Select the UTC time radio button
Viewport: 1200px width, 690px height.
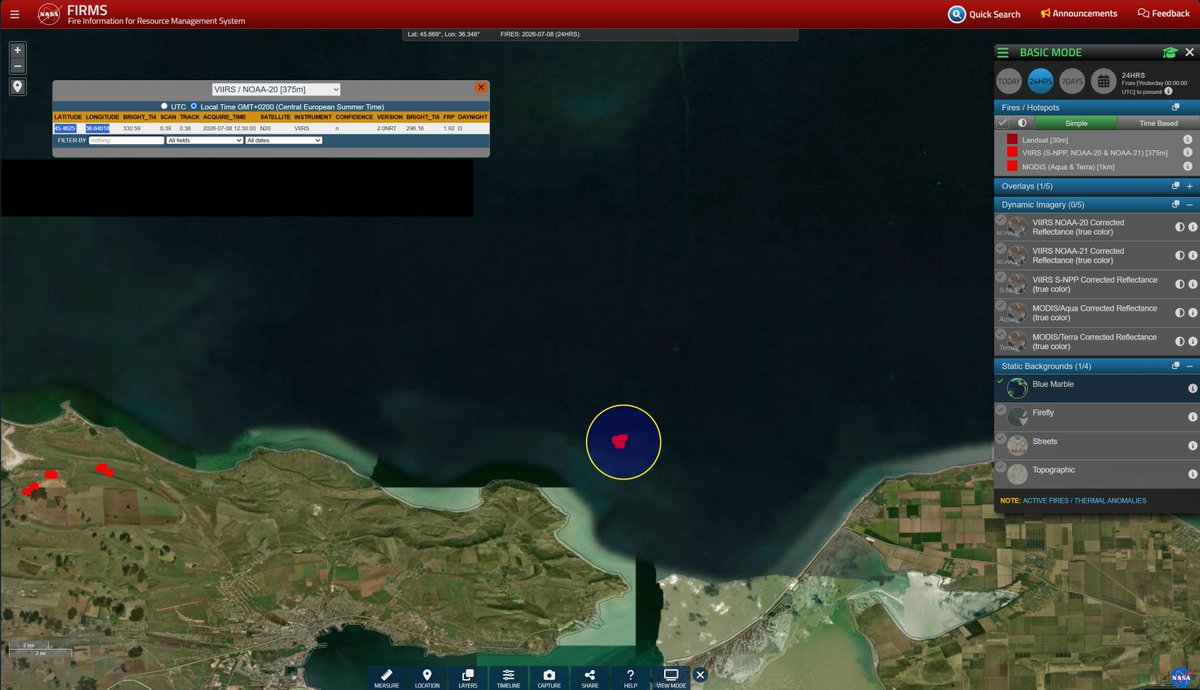(164, 106)
